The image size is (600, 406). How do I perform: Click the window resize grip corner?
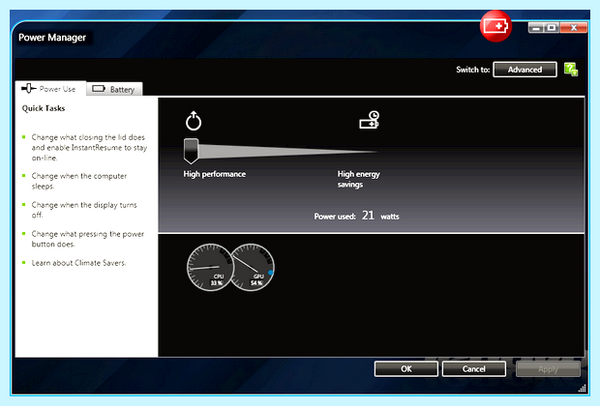click(x=582, y=388)
